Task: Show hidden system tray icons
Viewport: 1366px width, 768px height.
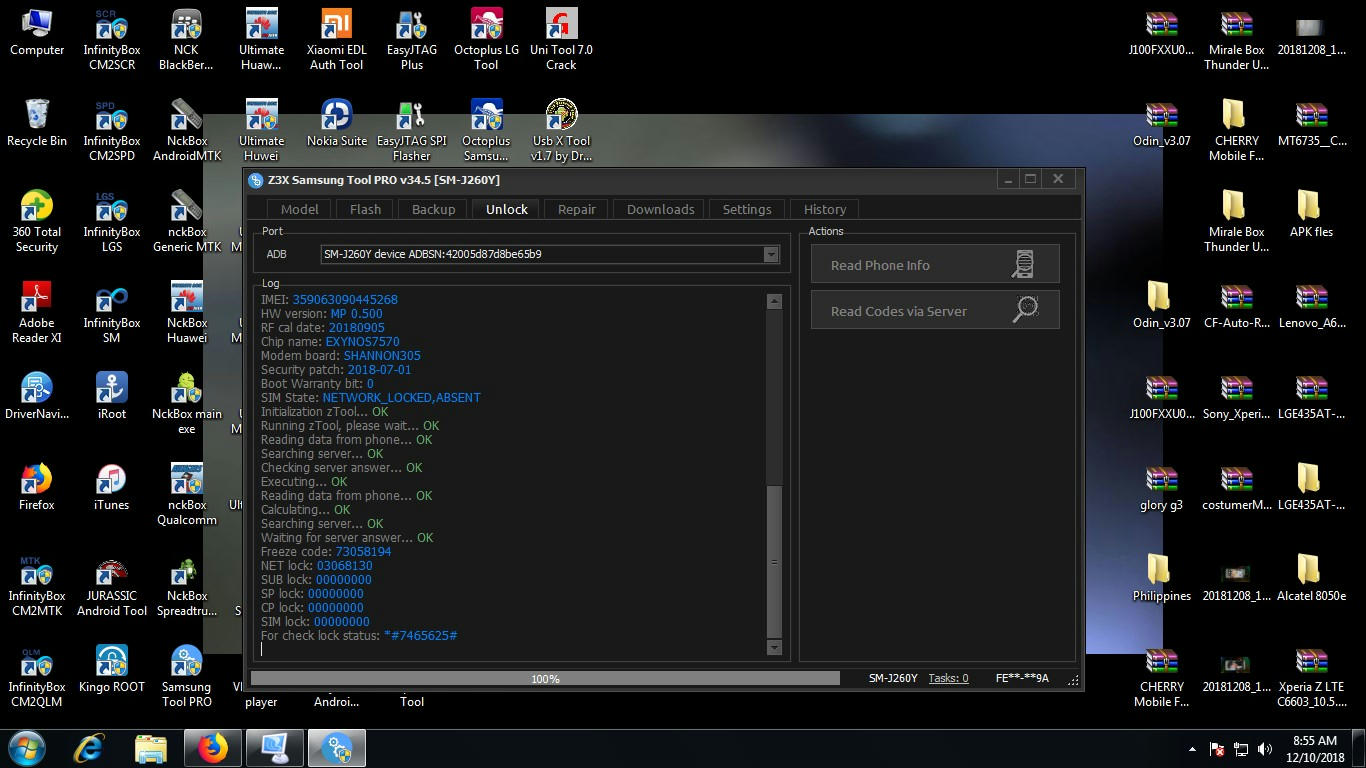Action: [1192, 749]
